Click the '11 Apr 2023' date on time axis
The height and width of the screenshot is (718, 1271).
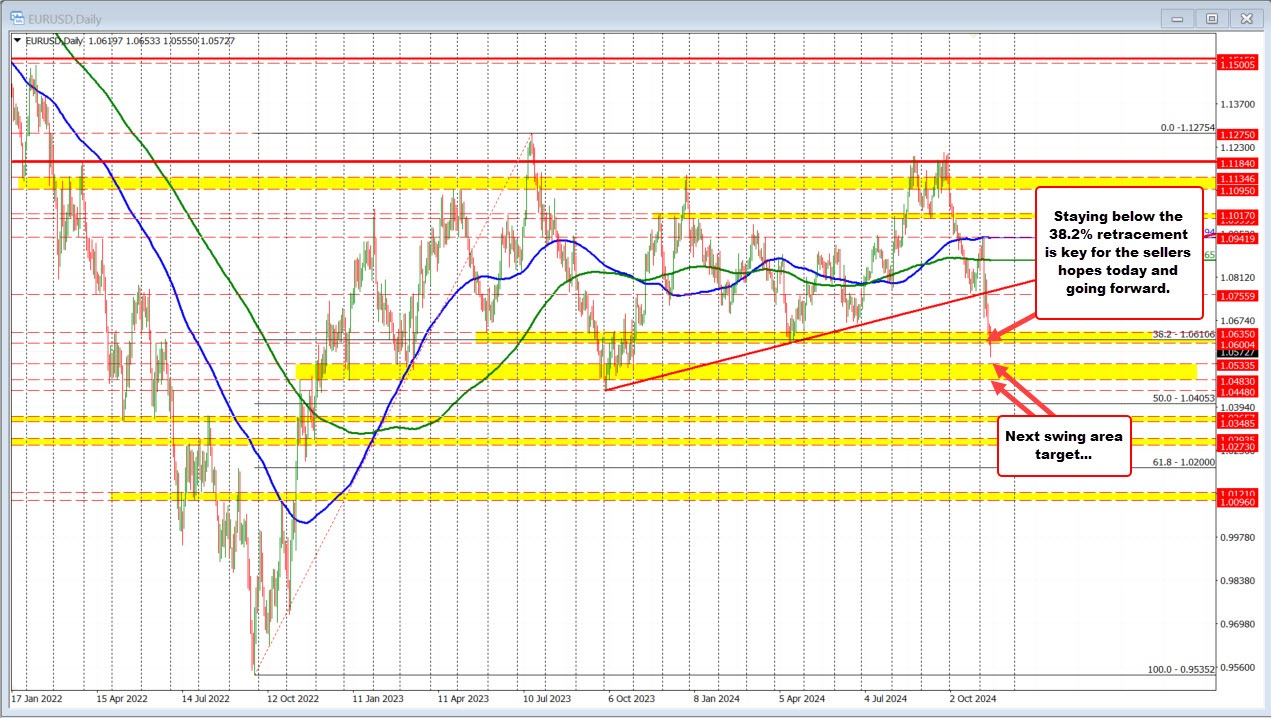click(465, 697)
